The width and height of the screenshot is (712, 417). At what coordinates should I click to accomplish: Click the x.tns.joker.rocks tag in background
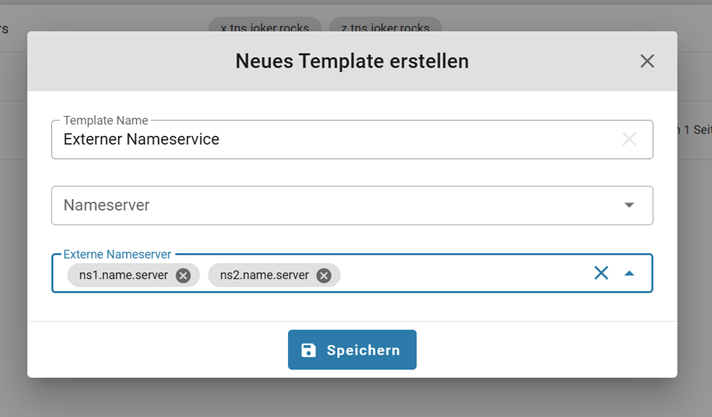tap(265, 27)
